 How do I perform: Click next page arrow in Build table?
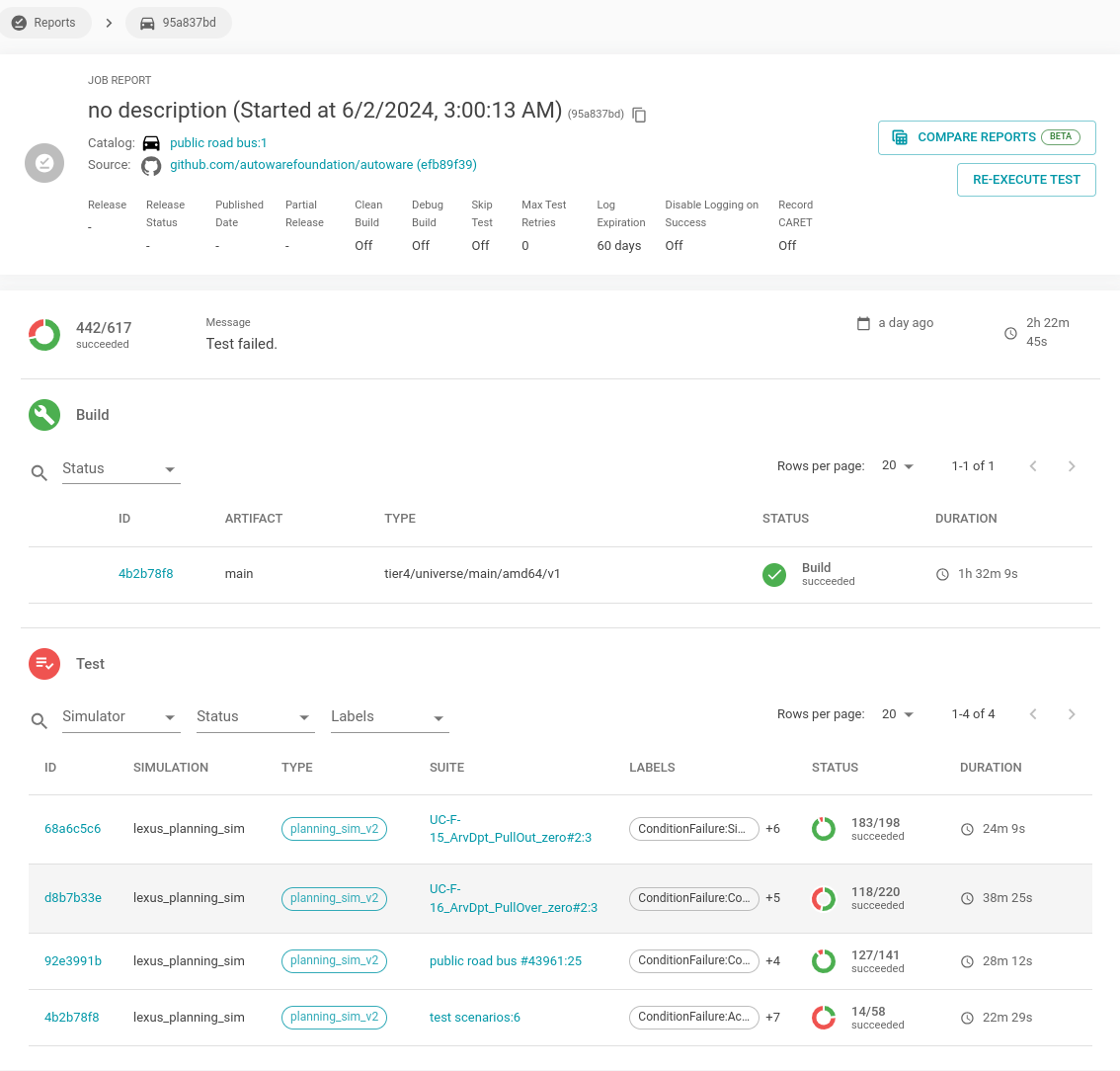(1072, 466)
